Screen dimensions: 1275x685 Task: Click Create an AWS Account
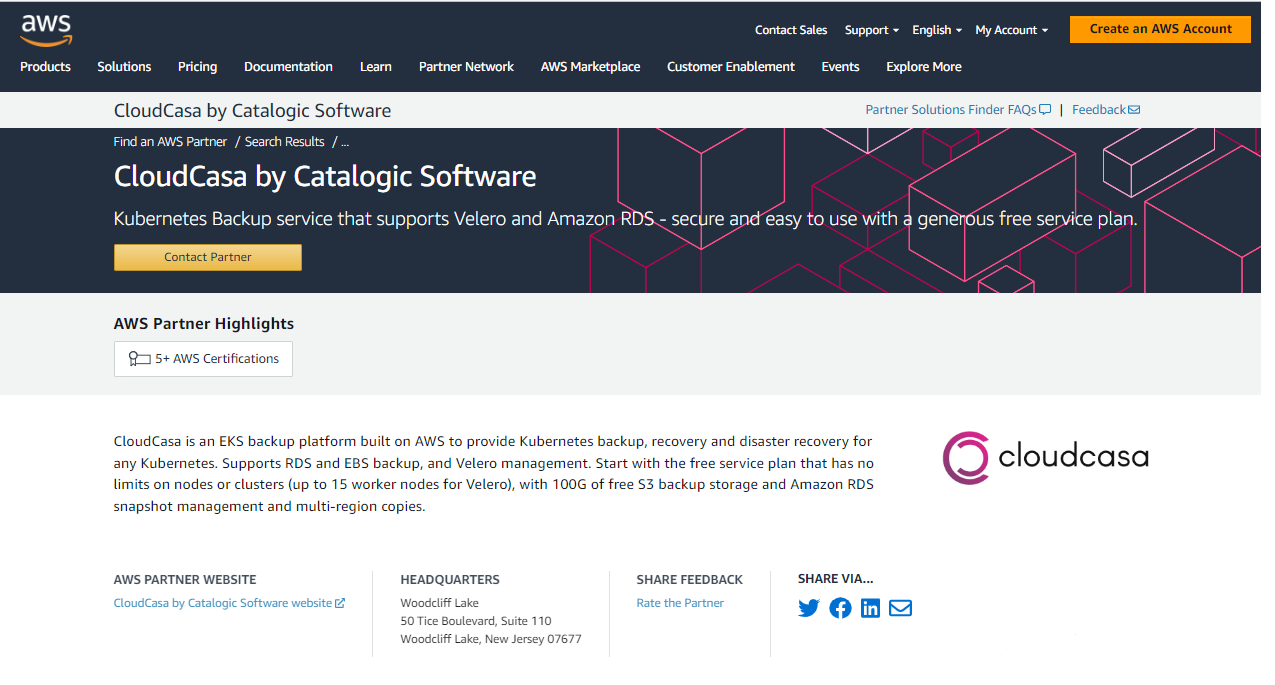[x=1159, y=29]
